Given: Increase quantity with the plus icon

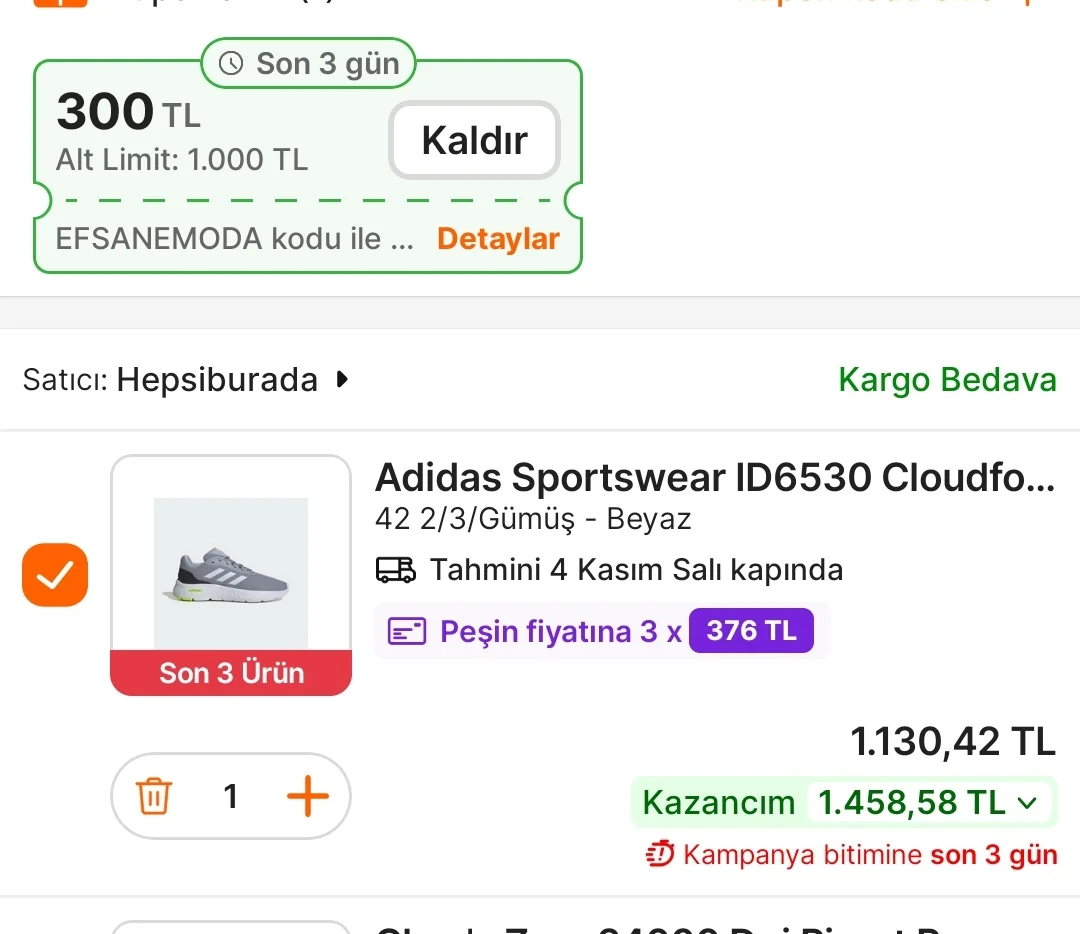Looking at the screenshot, I should click(307, 797).
